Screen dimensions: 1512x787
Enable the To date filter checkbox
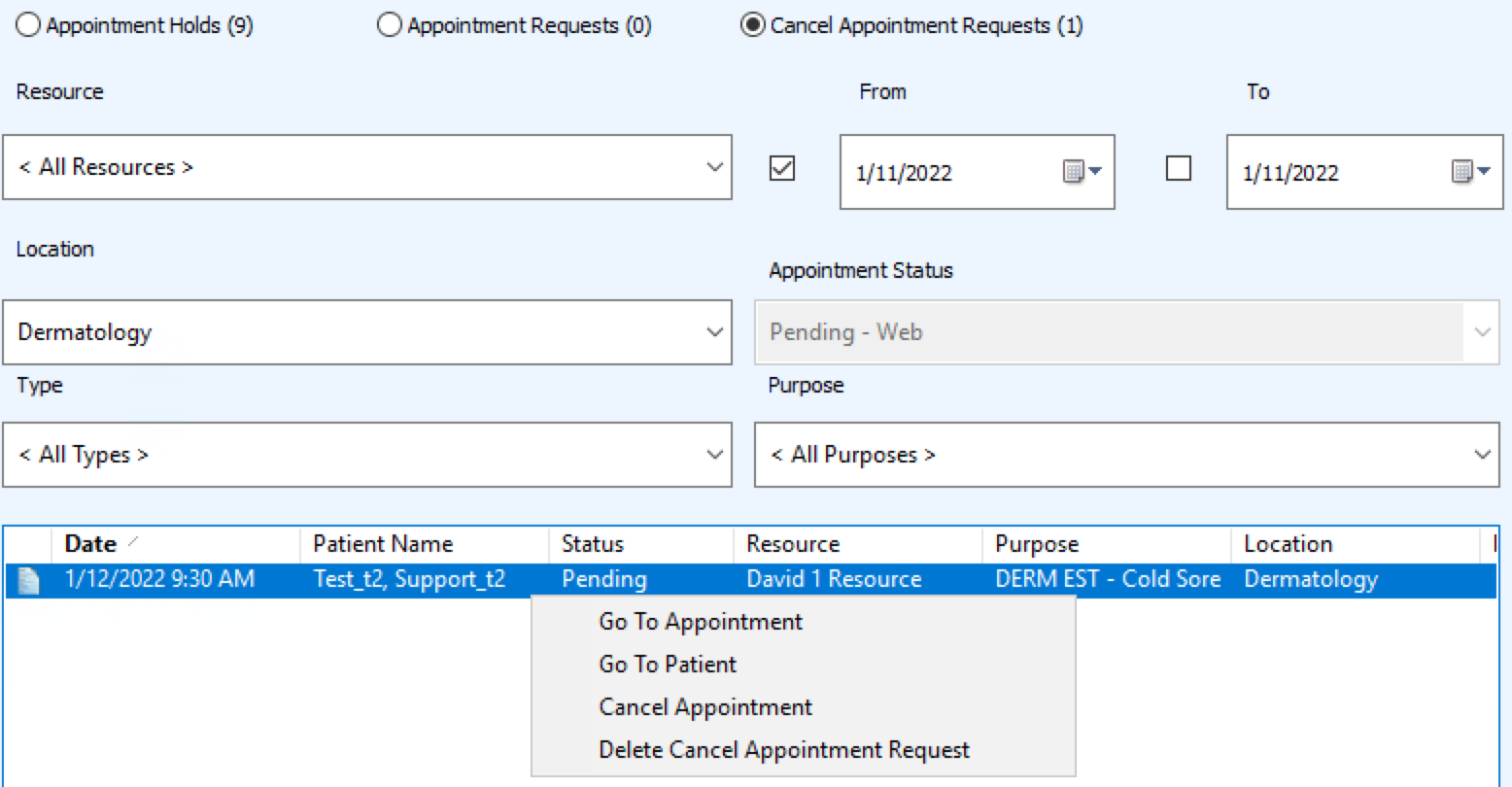(x=1178, y=168)
